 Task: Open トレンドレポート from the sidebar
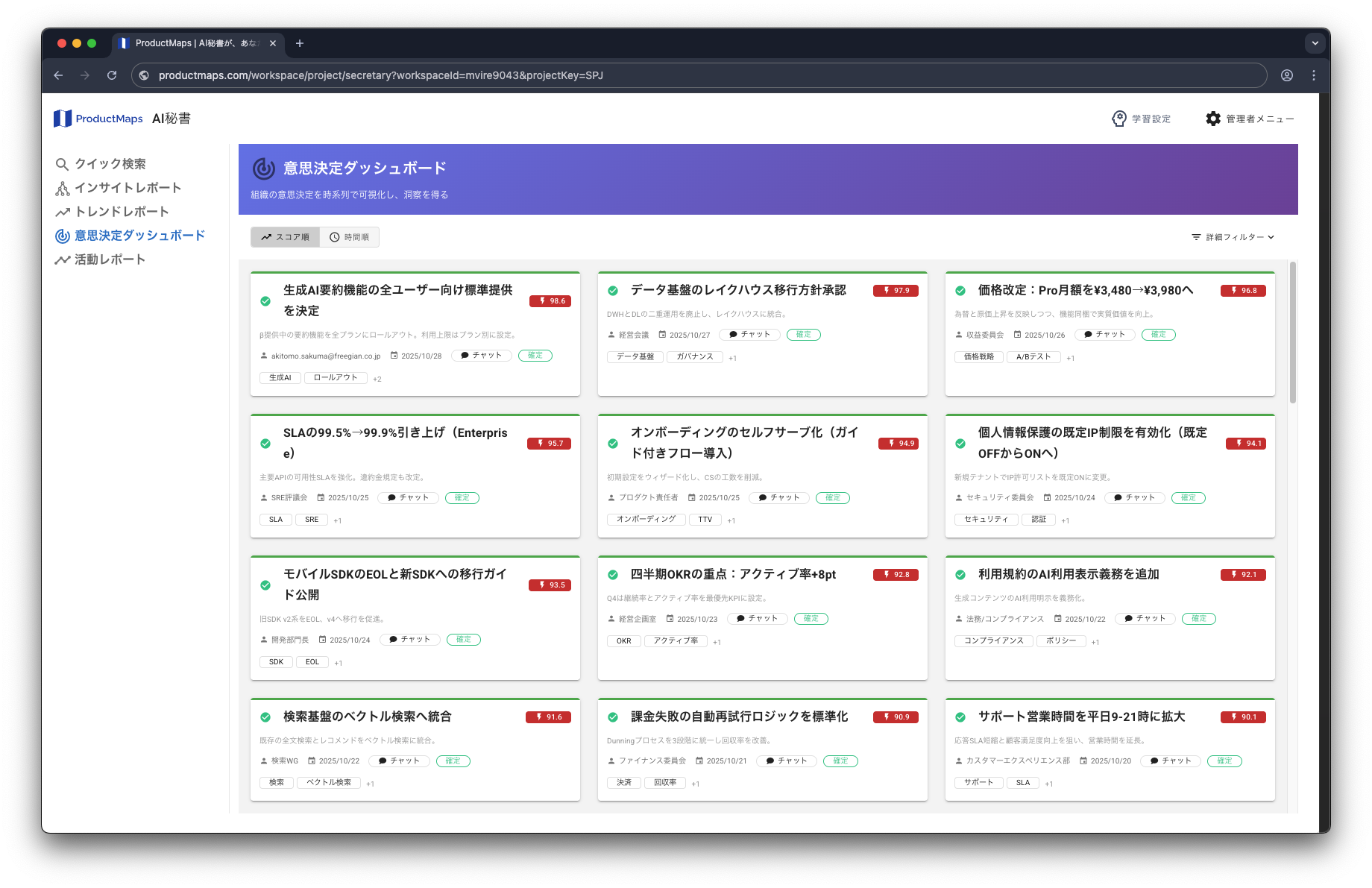(63, 212)
